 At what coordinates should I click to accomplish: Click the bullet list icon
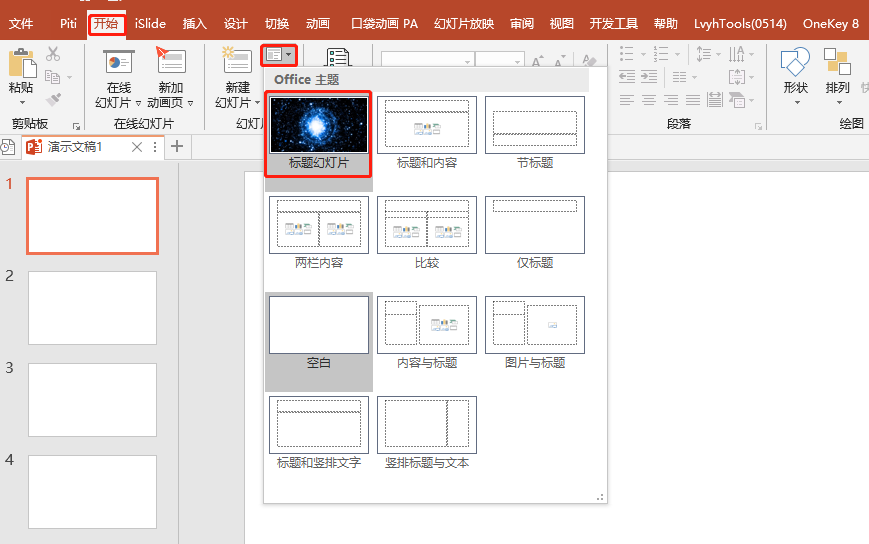coord(626,54)
